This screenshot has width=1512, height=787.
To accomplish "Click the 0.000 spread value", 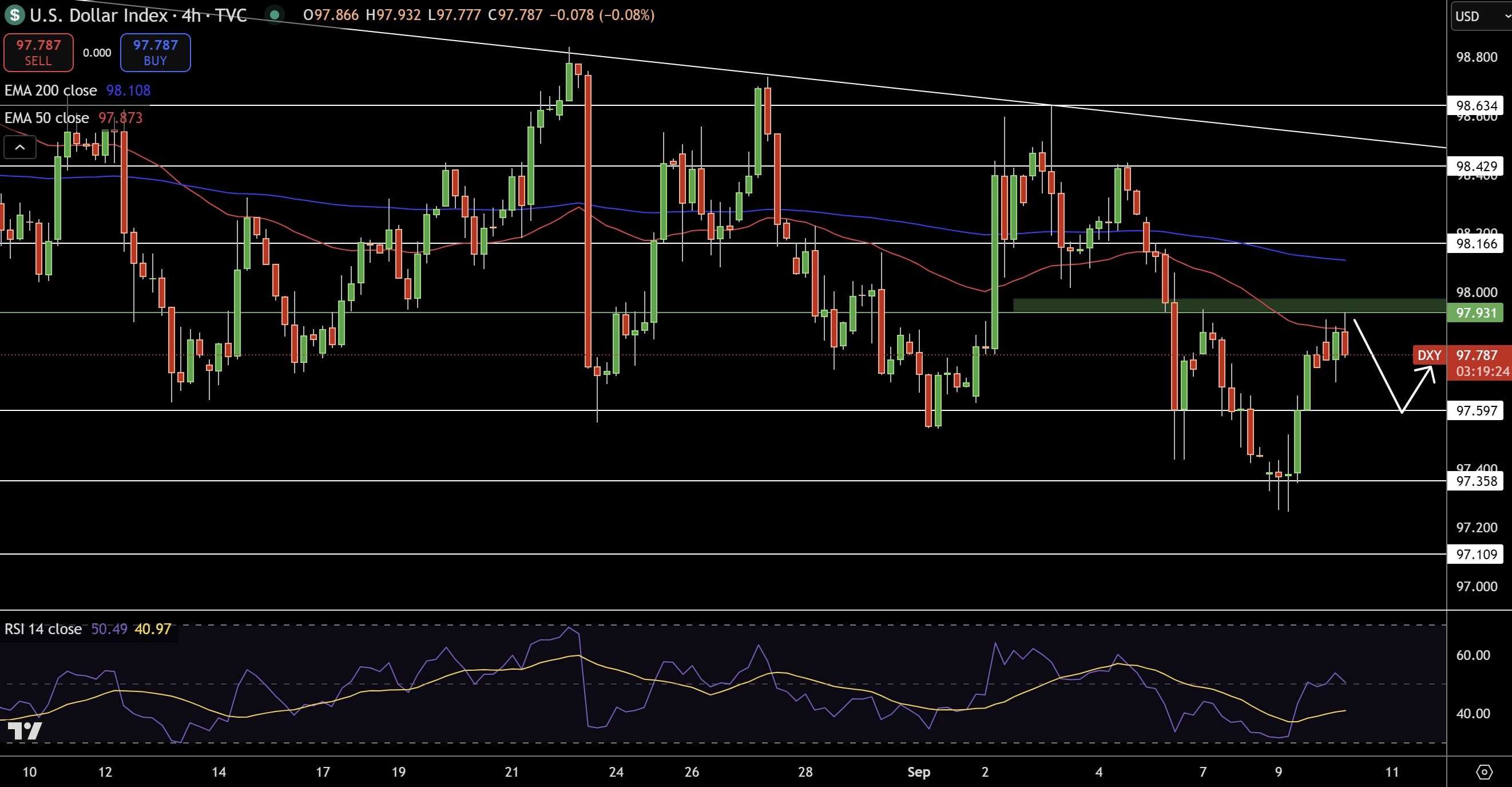I will click(97, 53).
